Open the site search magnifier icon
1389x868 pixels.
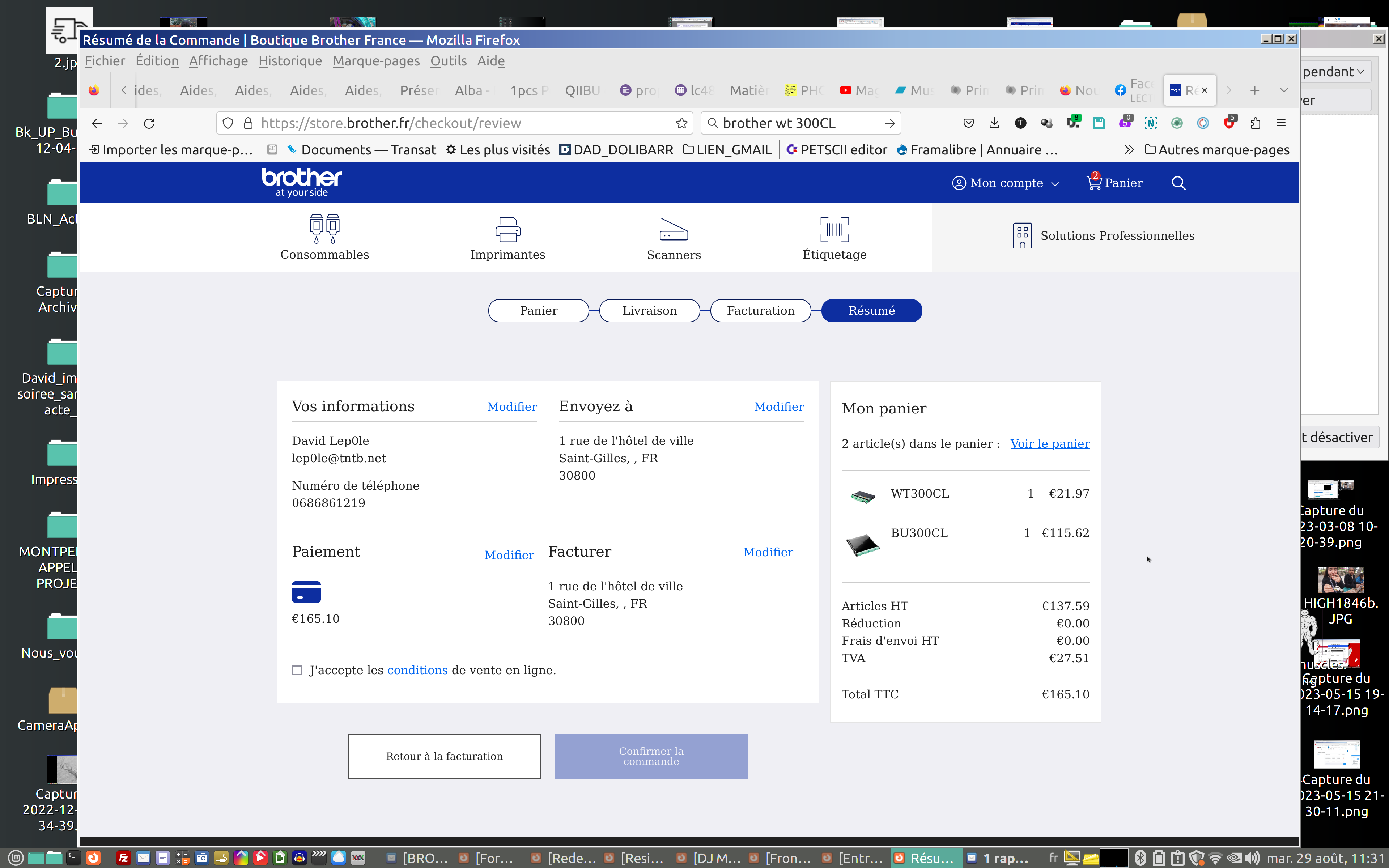click(1178, 183)
